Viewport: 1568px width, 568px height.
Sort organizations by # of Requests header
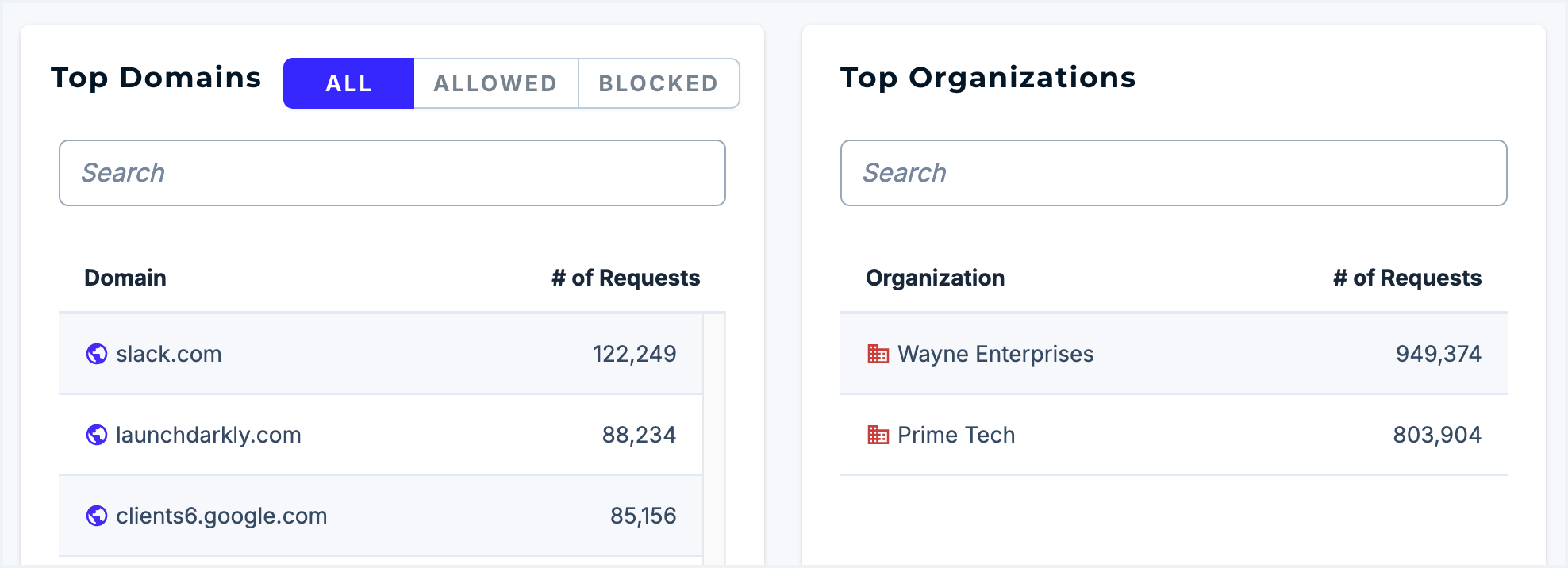(x=1407, y=278)
